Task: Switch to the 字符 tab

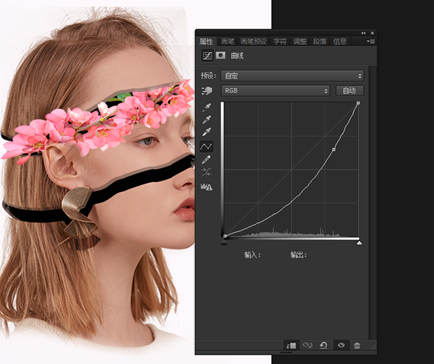Action: coord(280,41)
